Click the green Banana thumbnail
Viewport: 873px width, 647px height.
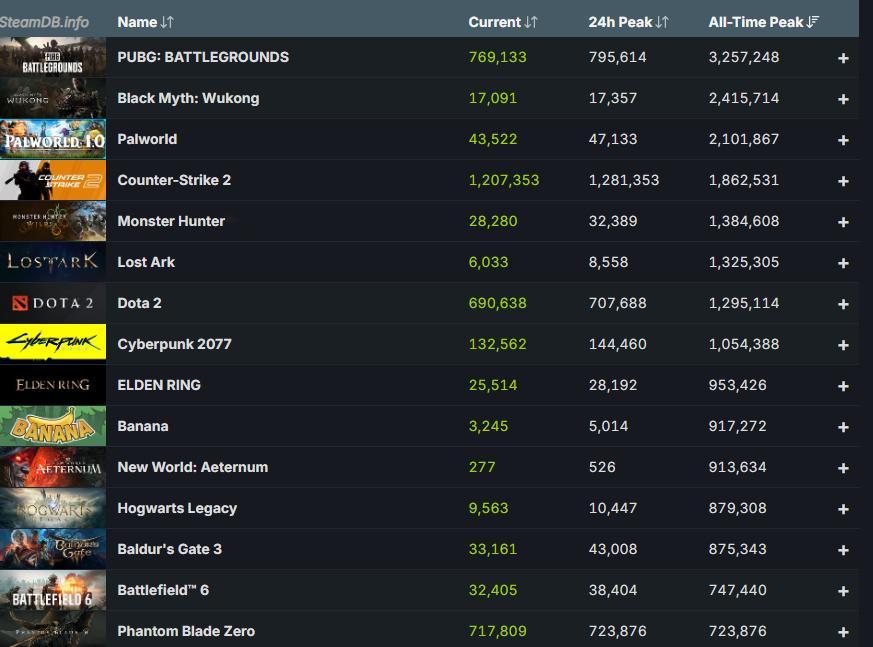(53, 427)
